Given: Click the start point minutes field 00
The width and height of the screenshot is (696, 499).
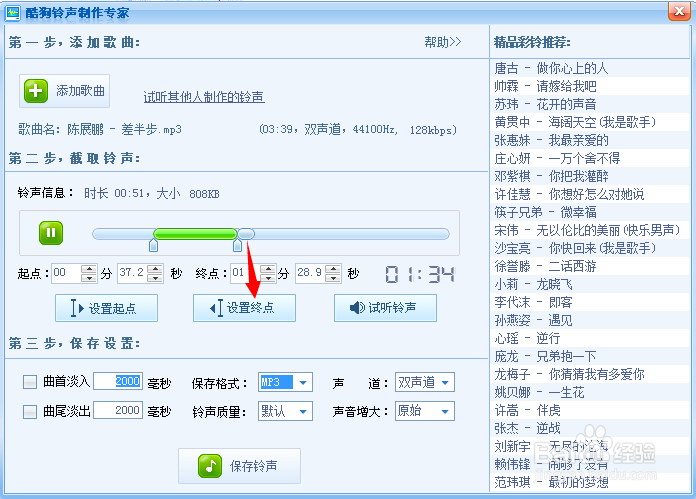Looking at the screenshot, I should tap(67, 273).
